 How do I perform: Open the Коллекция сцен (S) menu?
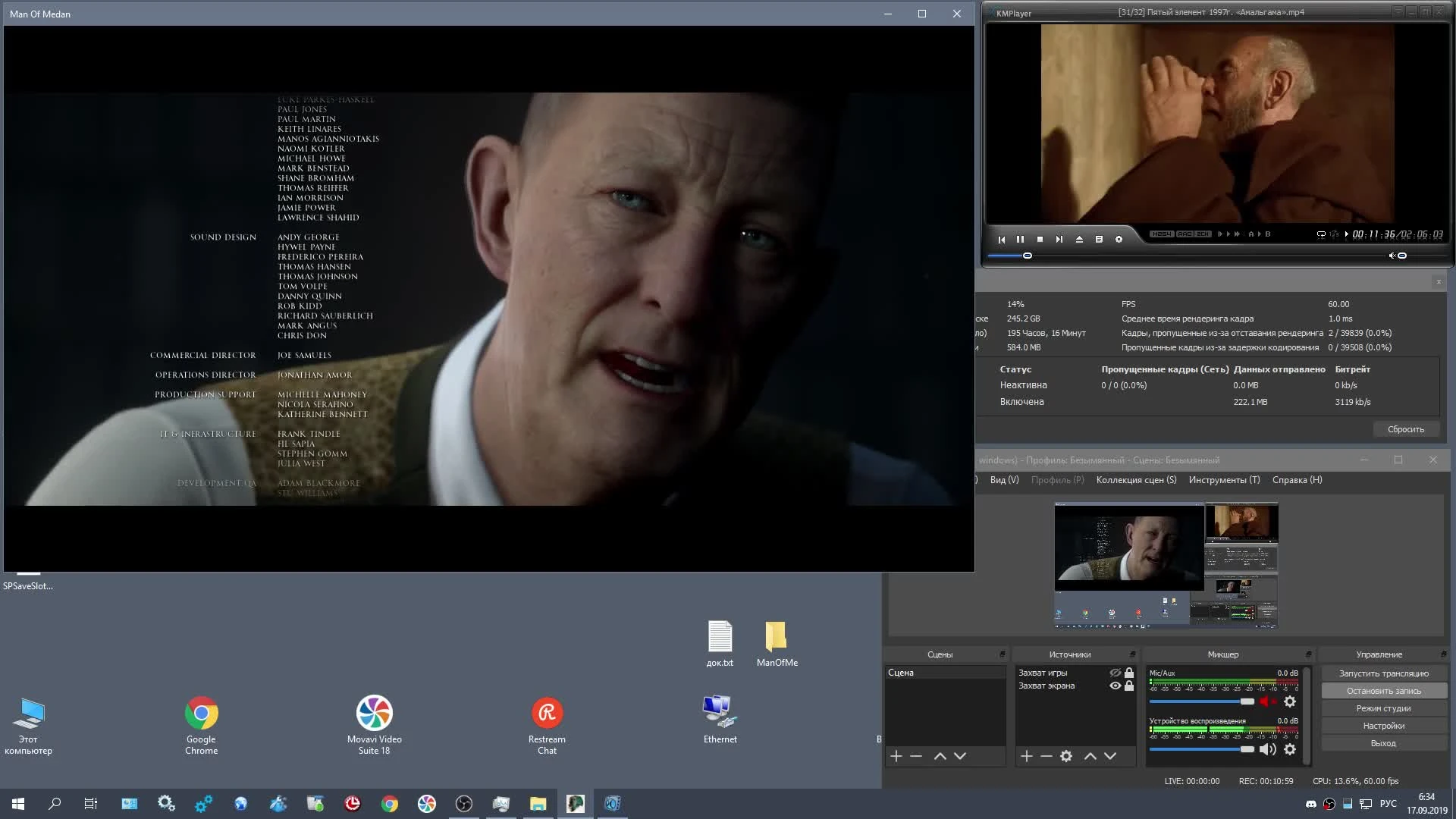(1136, 480)
